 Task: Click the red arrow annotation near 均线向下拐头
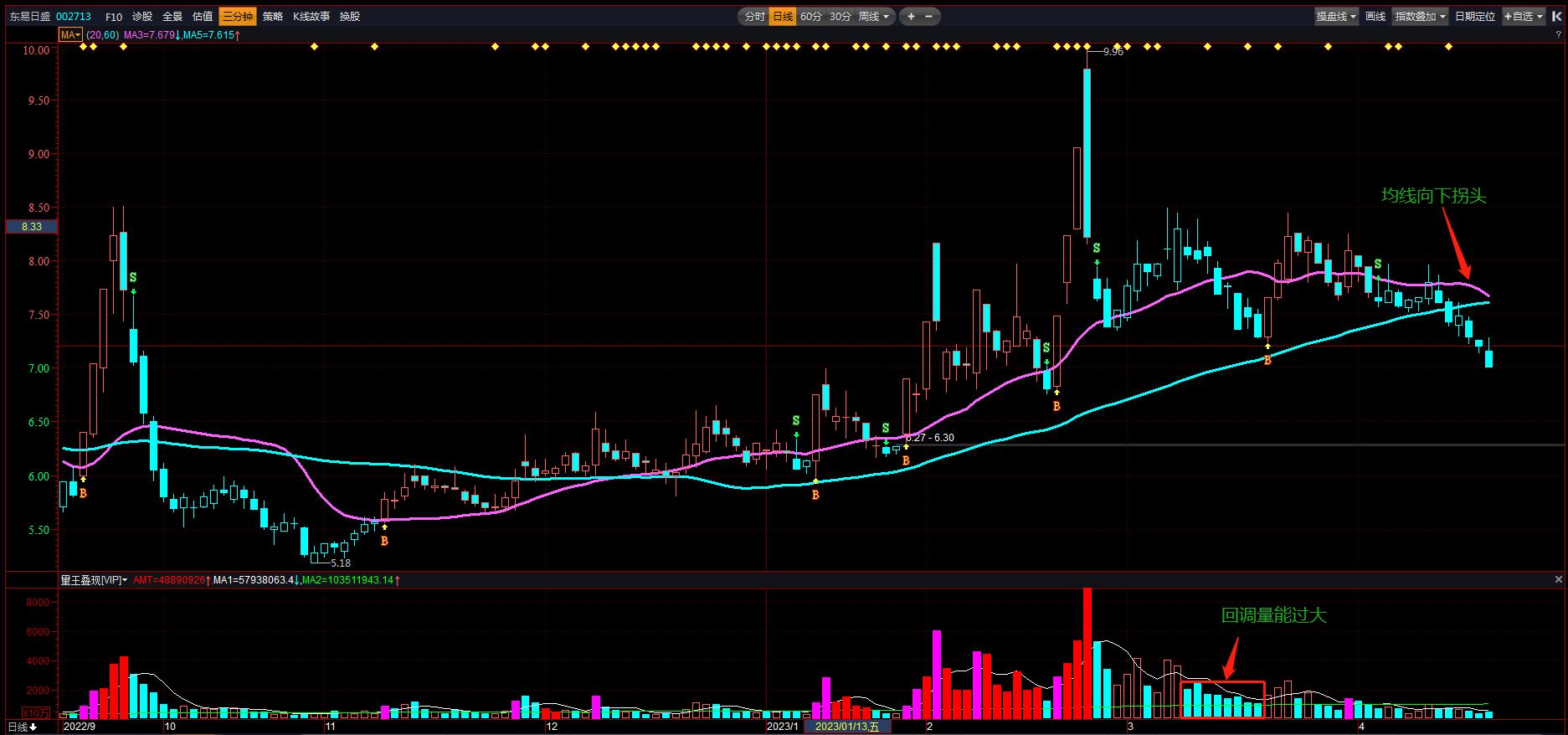click(x=1455, y=244)
